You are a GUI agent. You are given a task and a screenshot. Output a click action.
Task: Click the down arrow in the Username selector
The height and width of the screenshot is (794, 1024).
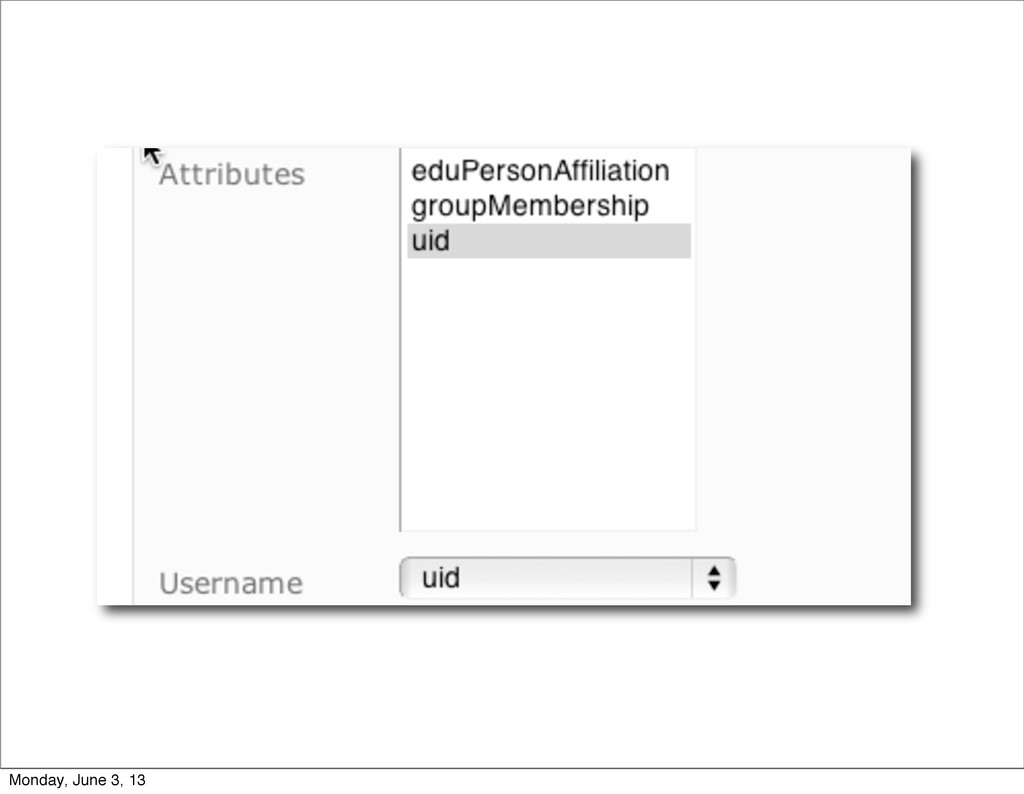tap(714, 586)
